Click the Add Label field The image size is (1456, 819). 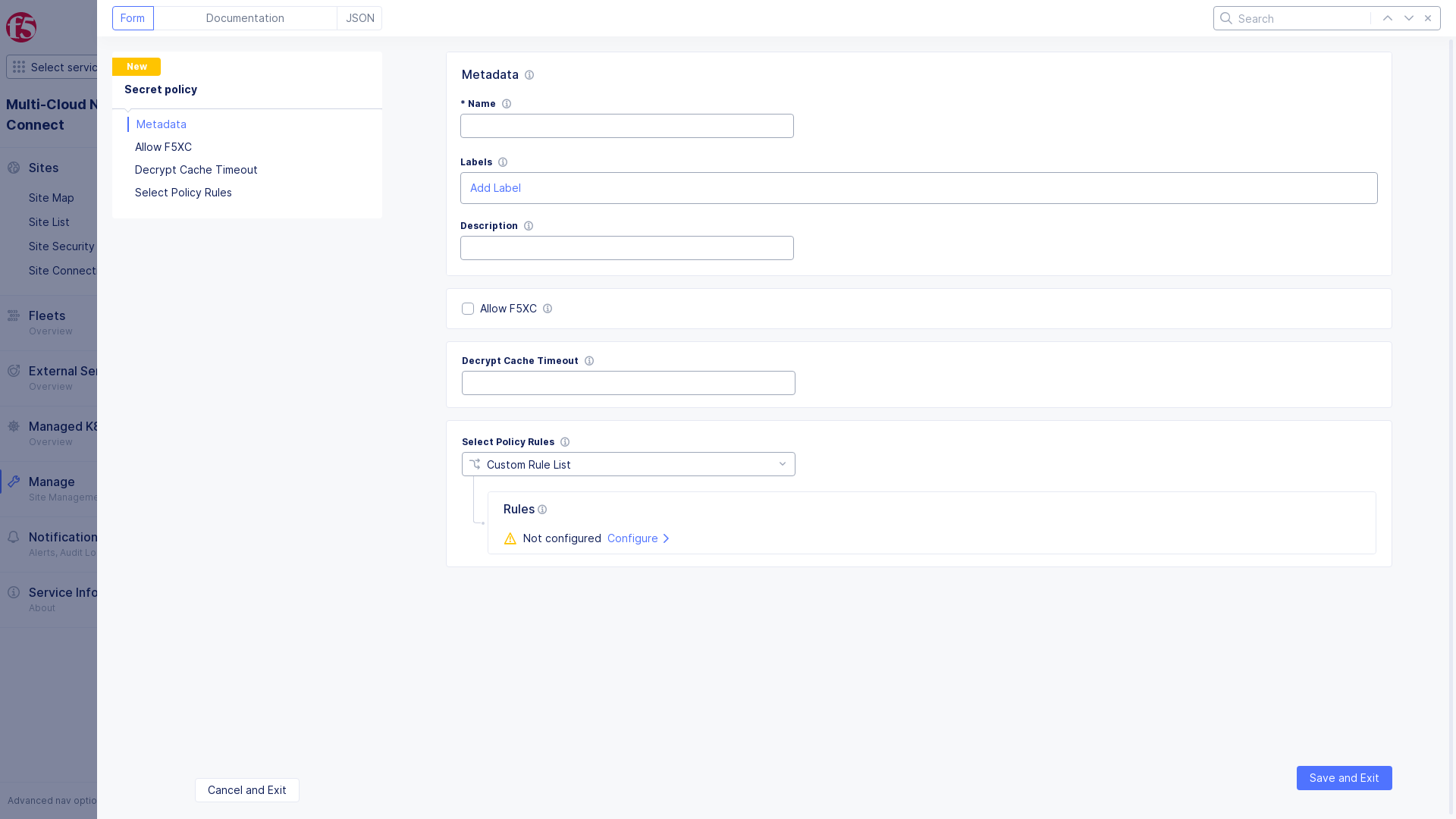[x=918, y=188]
